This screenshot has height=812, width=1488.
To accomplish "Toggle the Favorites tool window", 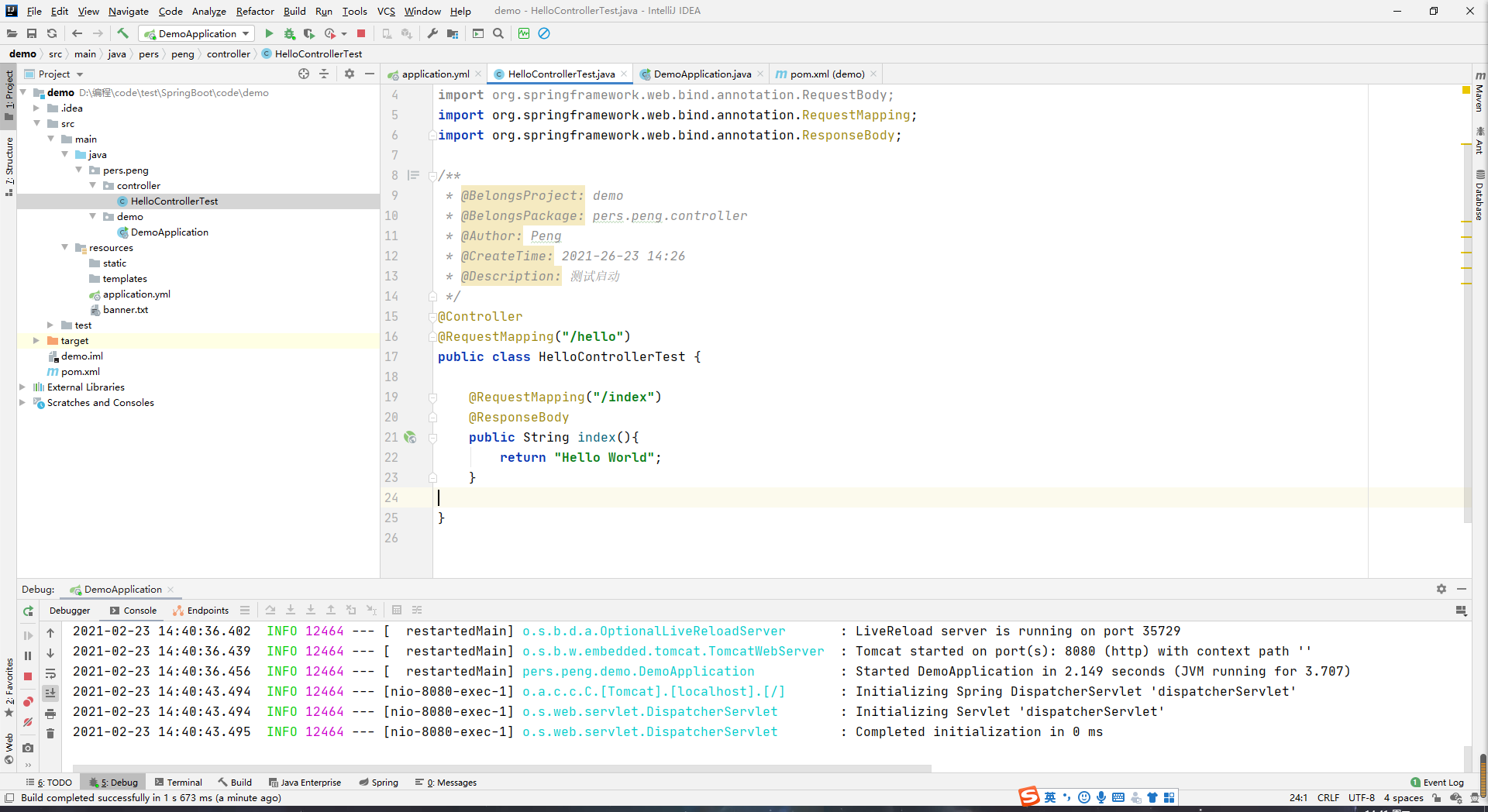I will pos(9,688).
